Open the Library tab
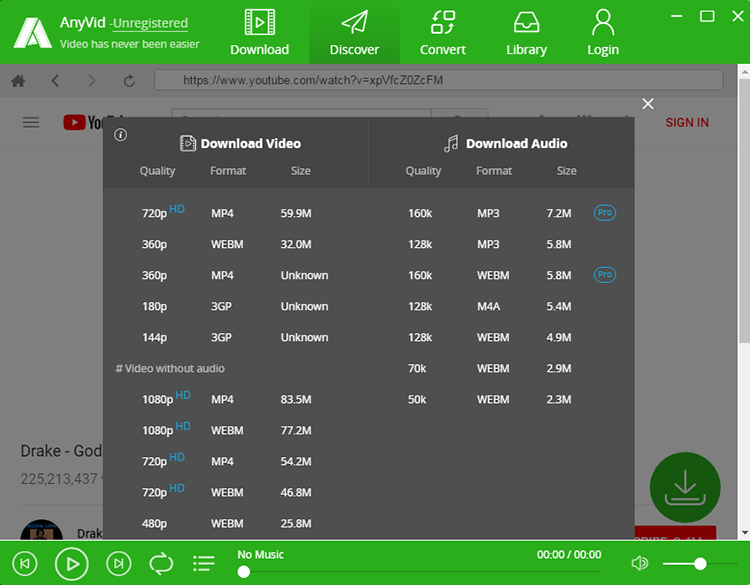This screenshot has width=750, height=585. (526, 32)
